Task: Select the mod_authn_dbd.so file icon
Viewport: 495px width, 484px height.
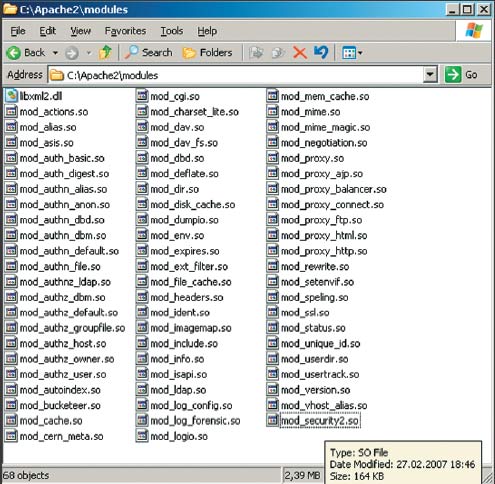Action: 11,220
